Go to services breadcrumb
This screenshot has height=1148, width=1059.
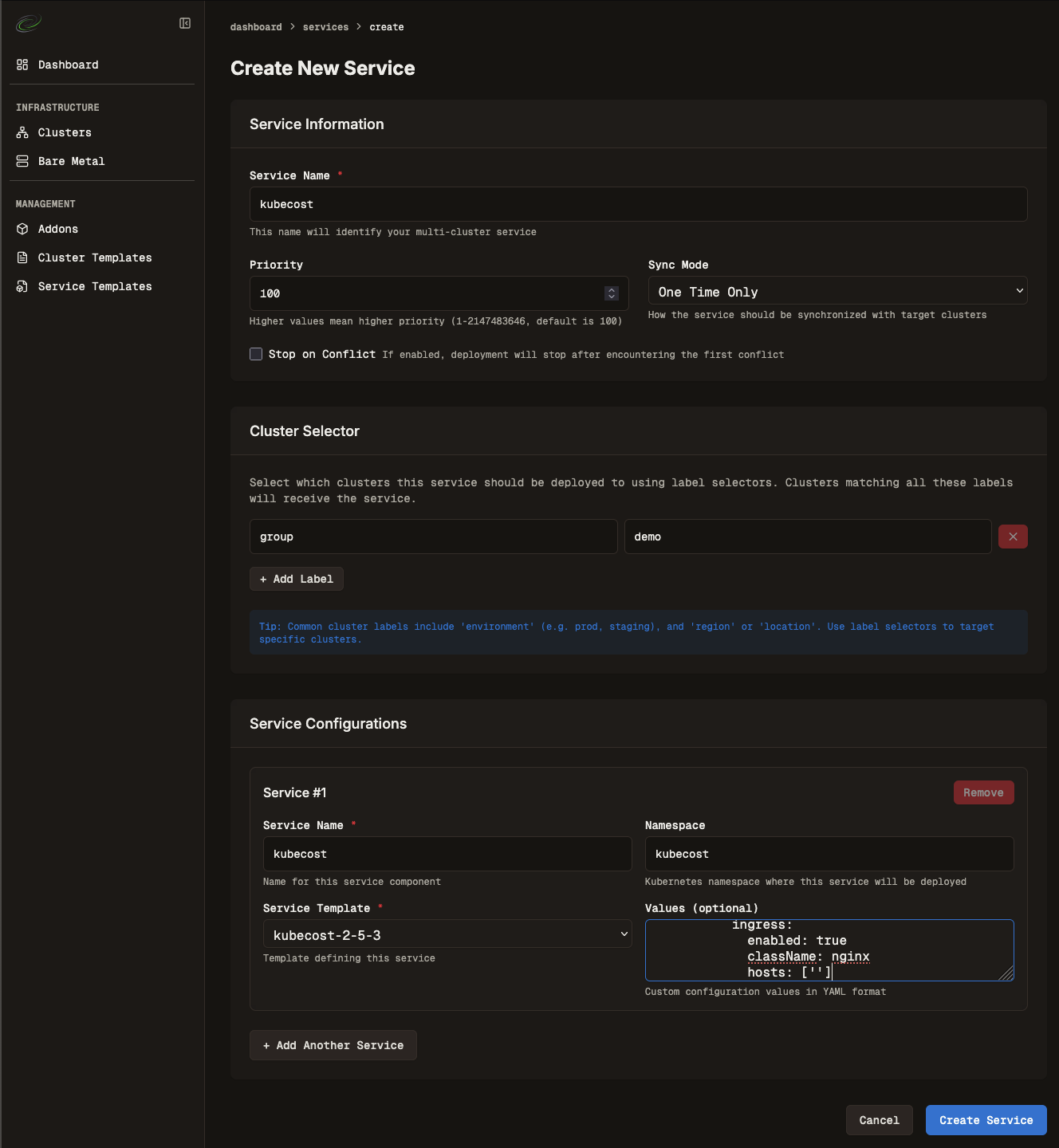325,27
